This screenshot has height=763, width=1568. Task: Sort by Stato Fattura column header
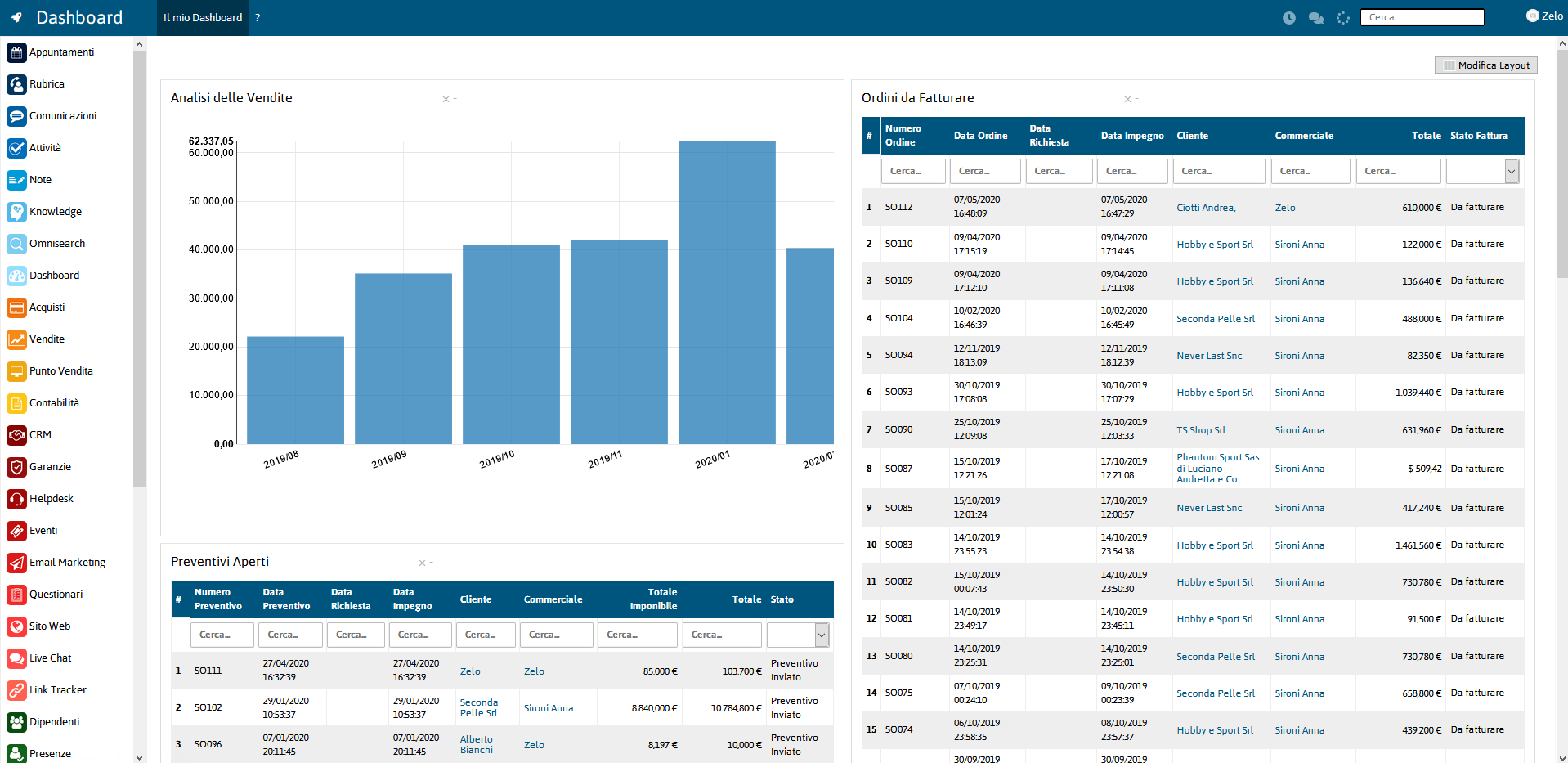[1479, 136]
